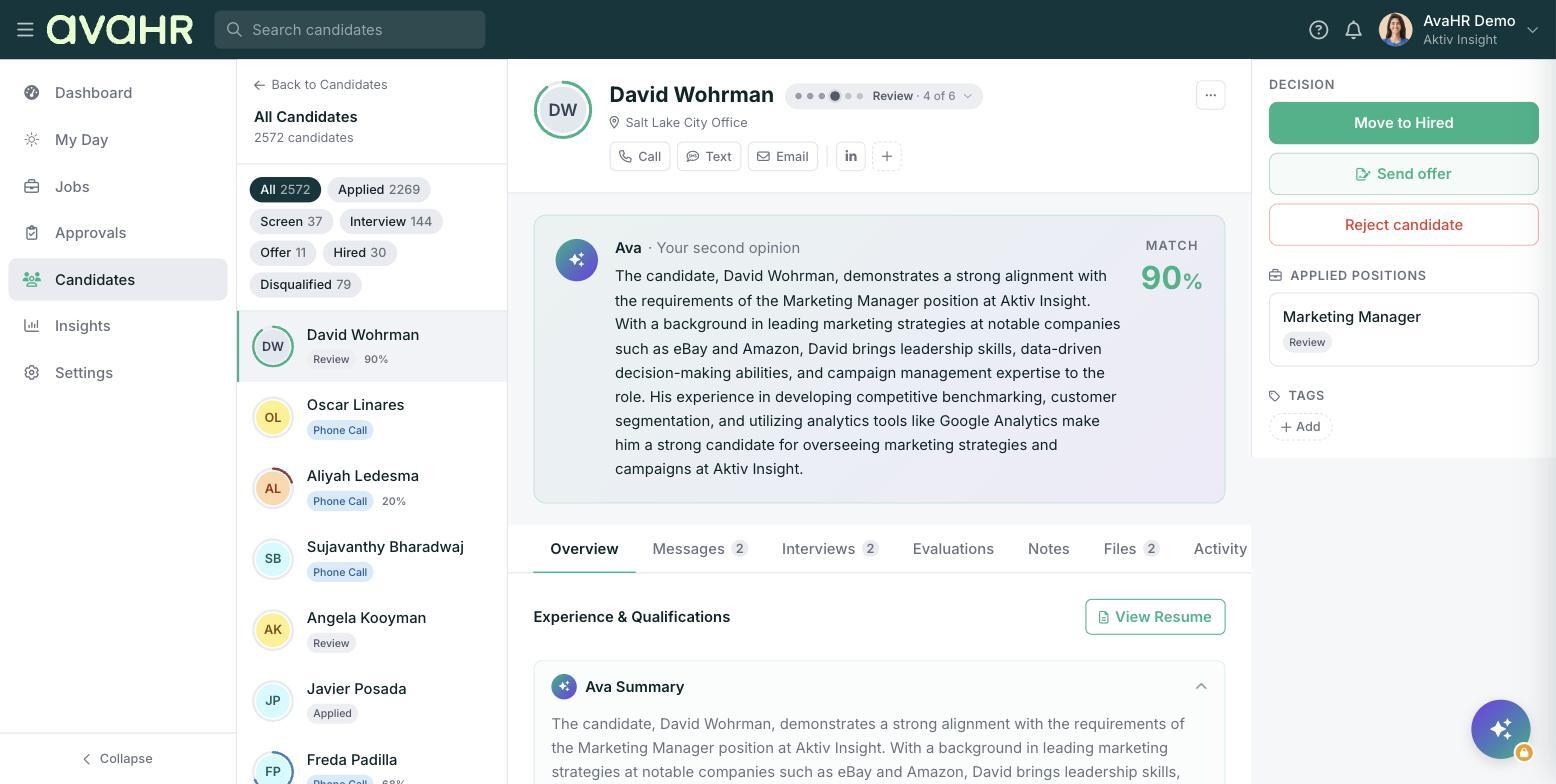Click the DW avatar in candidate header
Image resolution: width=1556 pixels, height=784 pixels.
(563, 110)
